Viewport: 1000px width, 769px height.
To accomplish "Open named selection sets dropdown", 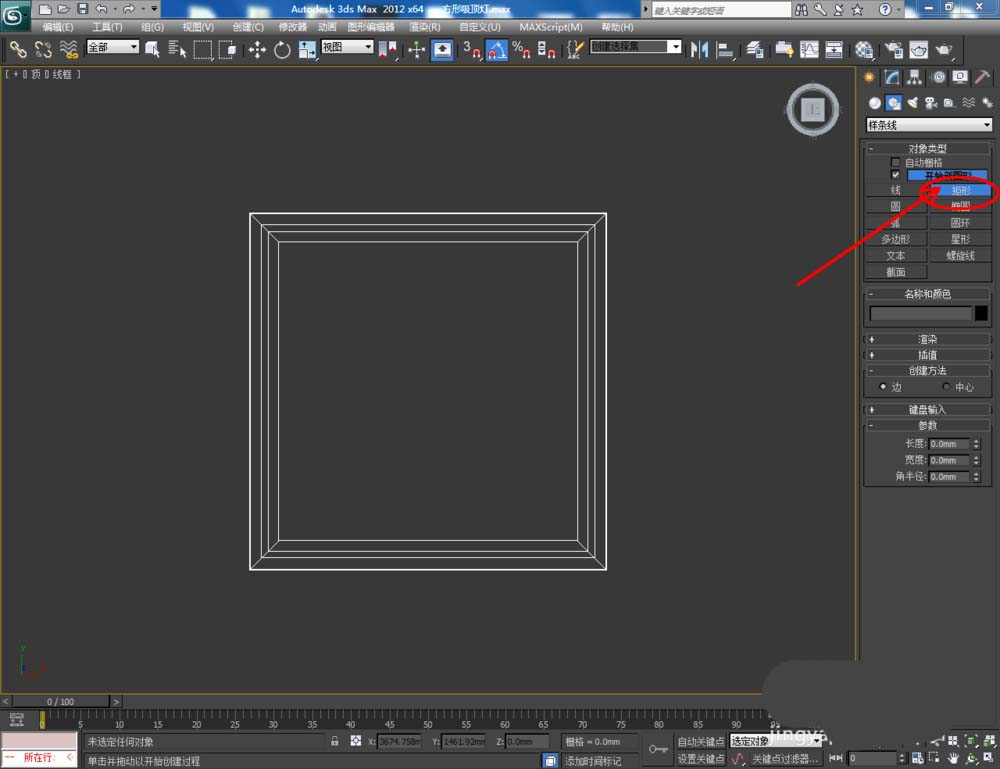I will pos(635,47).
